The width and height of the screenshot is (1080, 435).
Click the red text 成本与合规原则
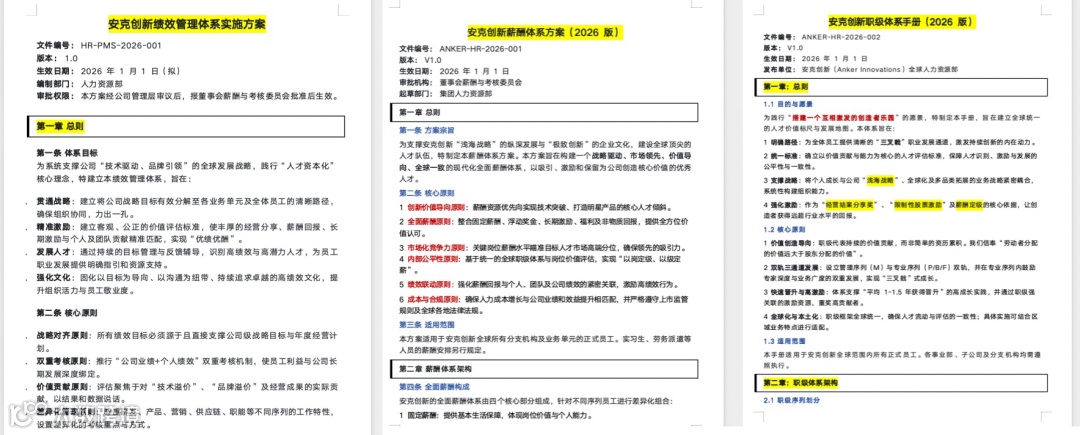click(433, 299)
